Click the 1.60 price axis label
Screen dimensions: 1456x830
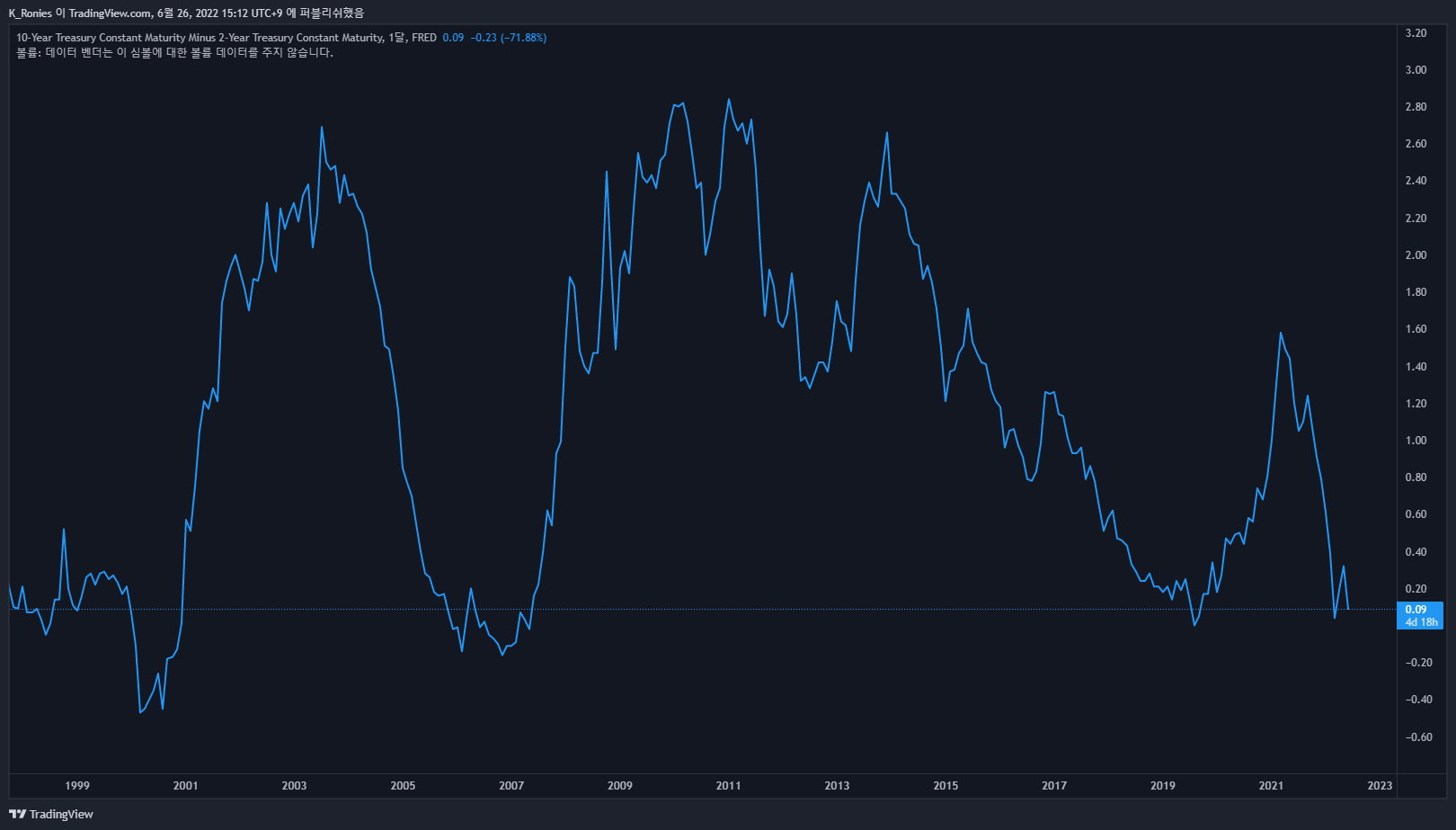coord(1416,329)
